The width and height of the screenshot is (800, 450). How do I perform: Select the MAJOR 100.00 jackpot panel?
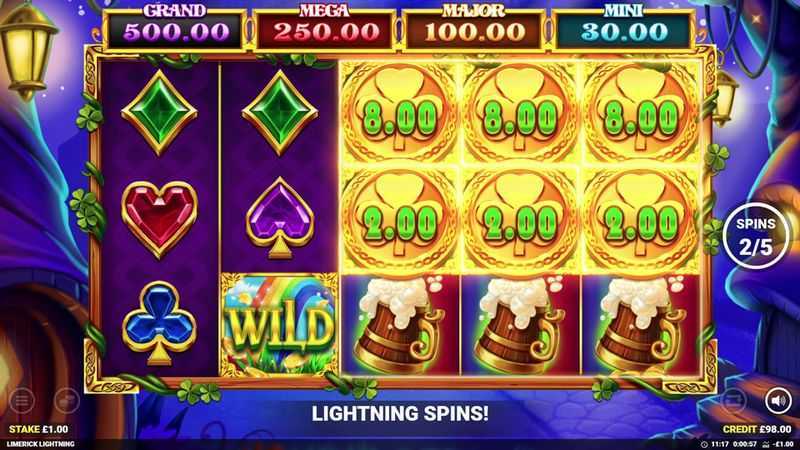[474, 29]
